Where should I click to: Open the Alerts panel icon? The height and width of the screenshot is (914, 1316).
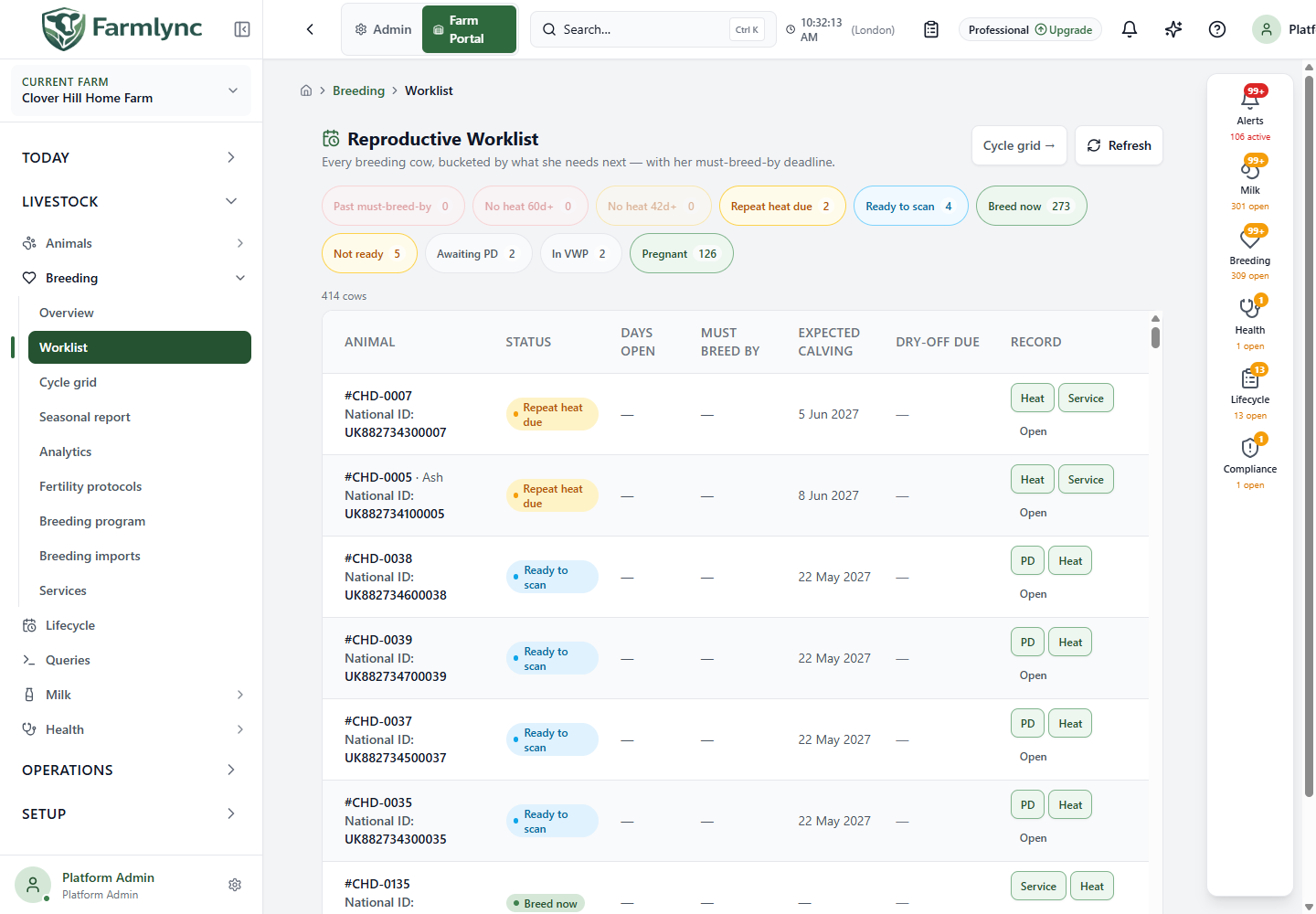(1250, 98)
